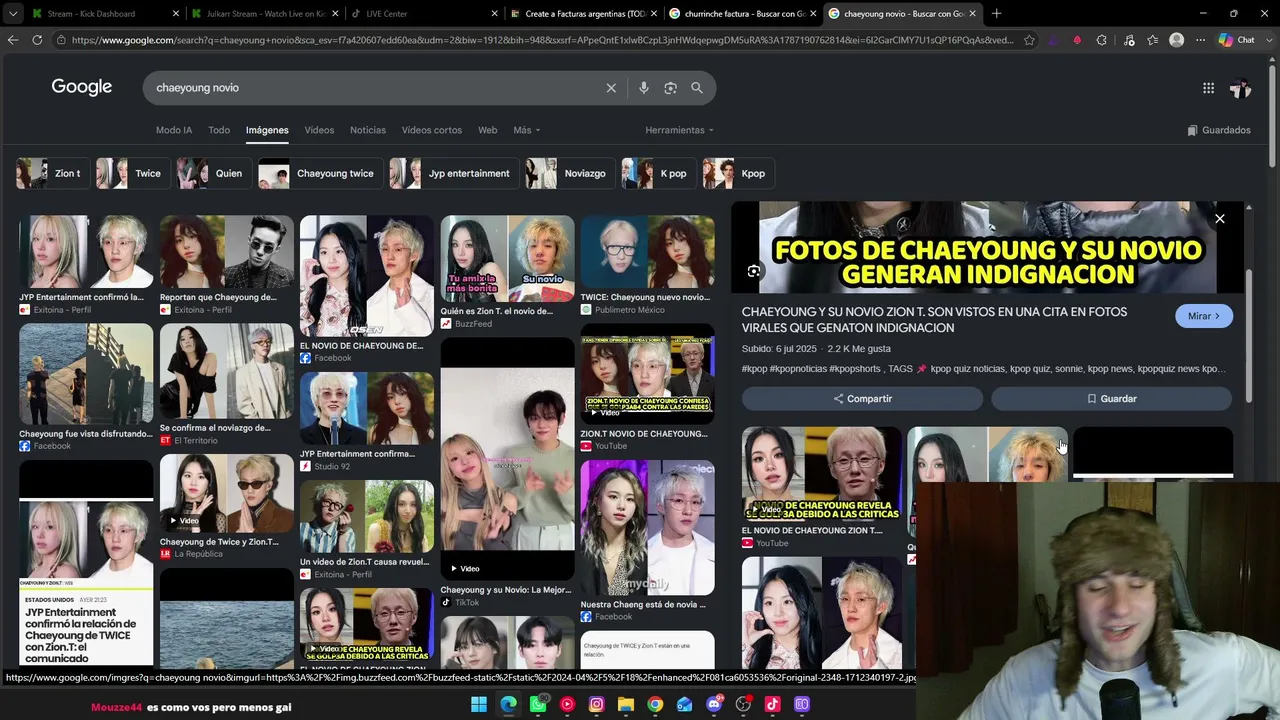The width and height of the screenshot is (1280, 720).
Task: Switch to the Noticias results tab
Action: (368, 130)
